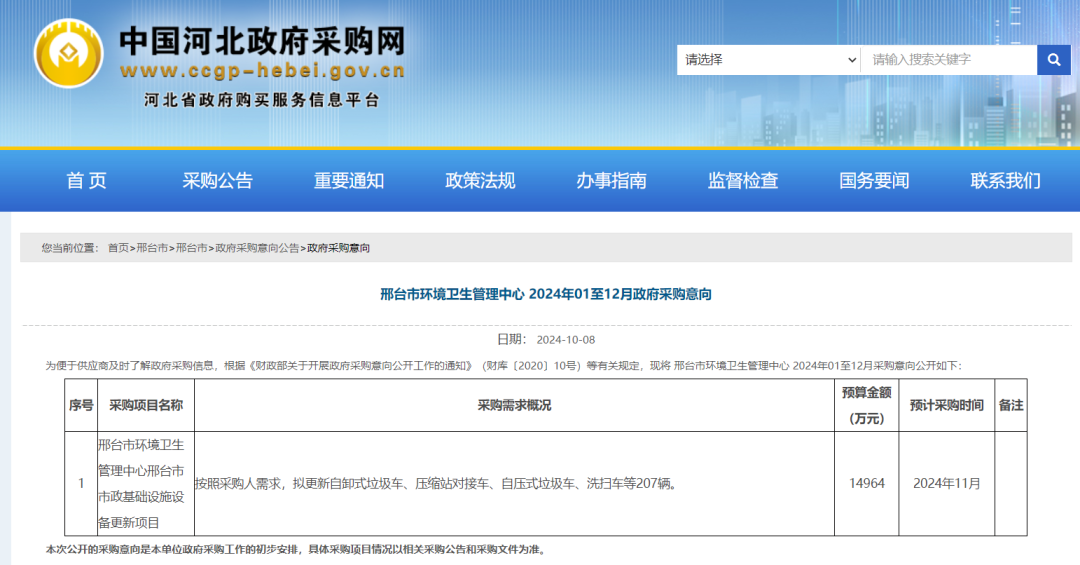The height and width of the screenshot is (565, 1080).
Task: Click the site title 中国河北政府采购网
Action: [x=262, y=41]
